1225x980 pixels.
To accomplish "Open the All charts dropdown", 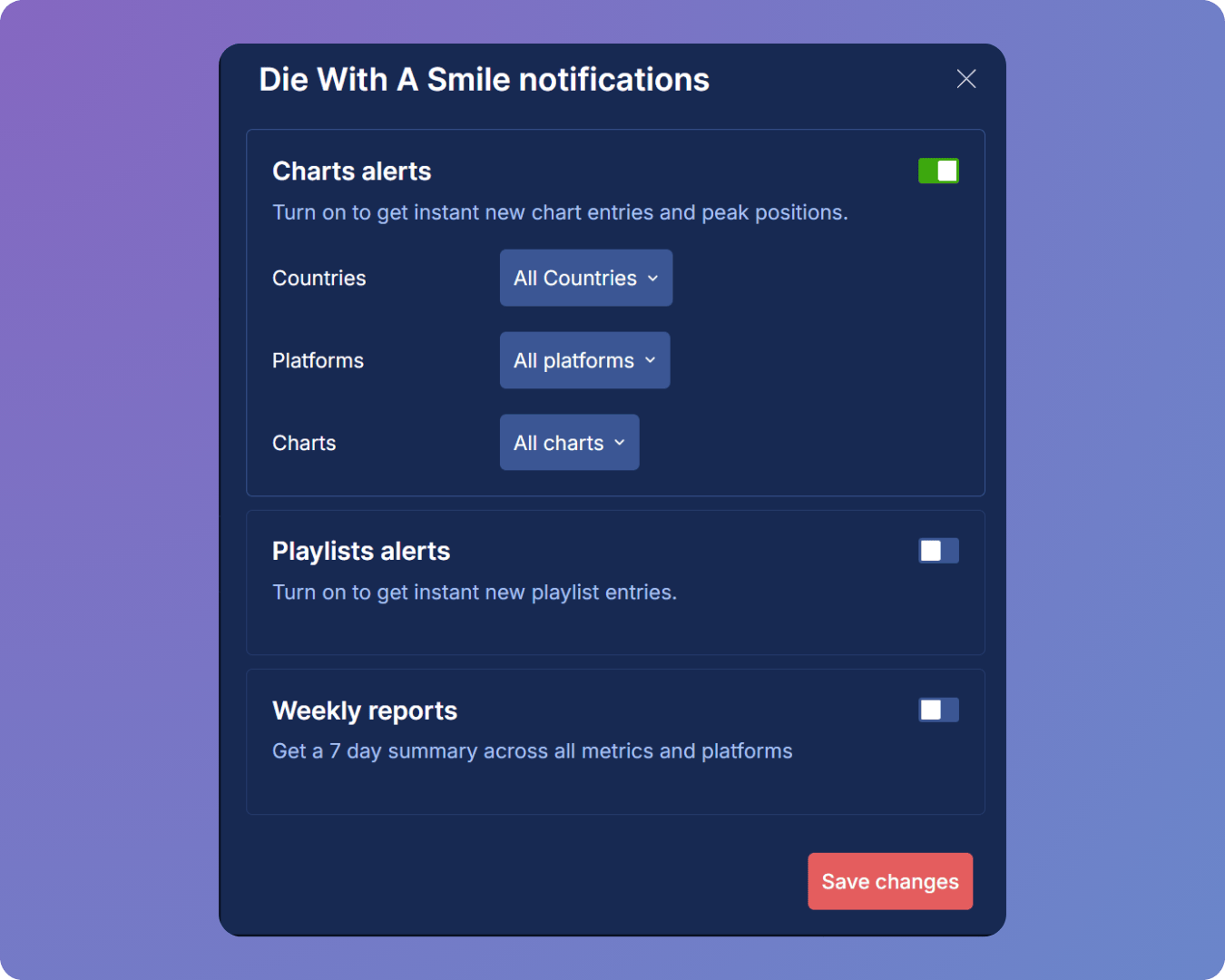I will tap(569, 442).
